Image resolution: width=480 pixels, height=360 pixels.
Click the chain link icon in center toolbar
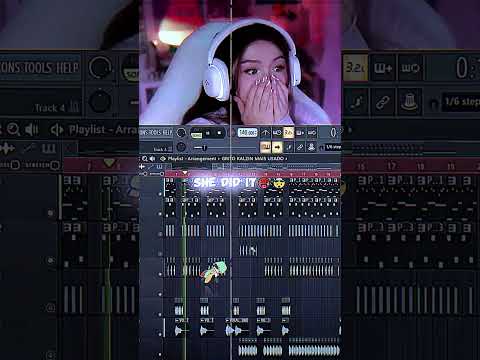tap(300, 147)
